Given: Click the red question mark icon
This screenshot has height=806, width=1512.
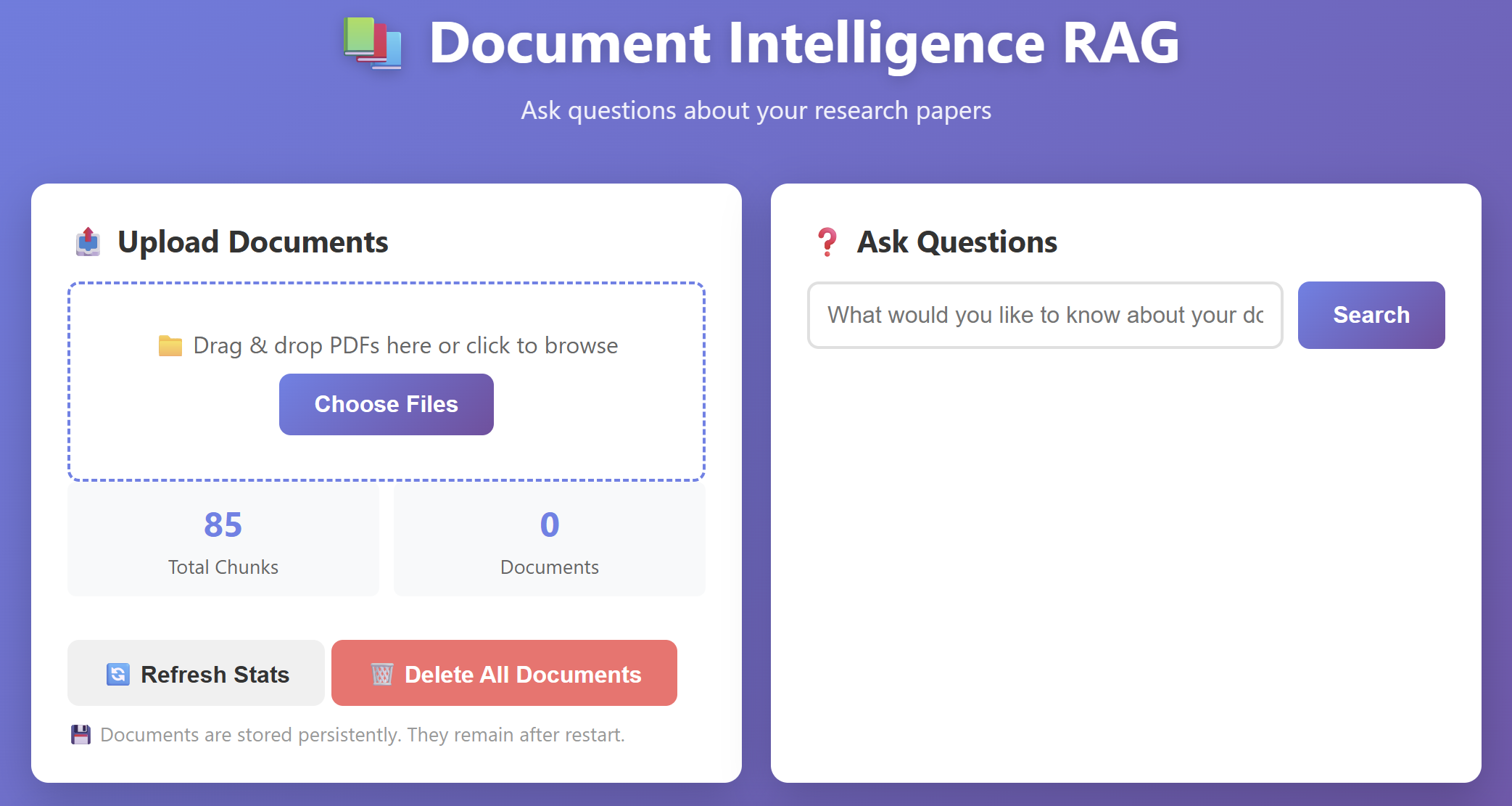Looking at the screenshot, I should (x=827, y=242).
